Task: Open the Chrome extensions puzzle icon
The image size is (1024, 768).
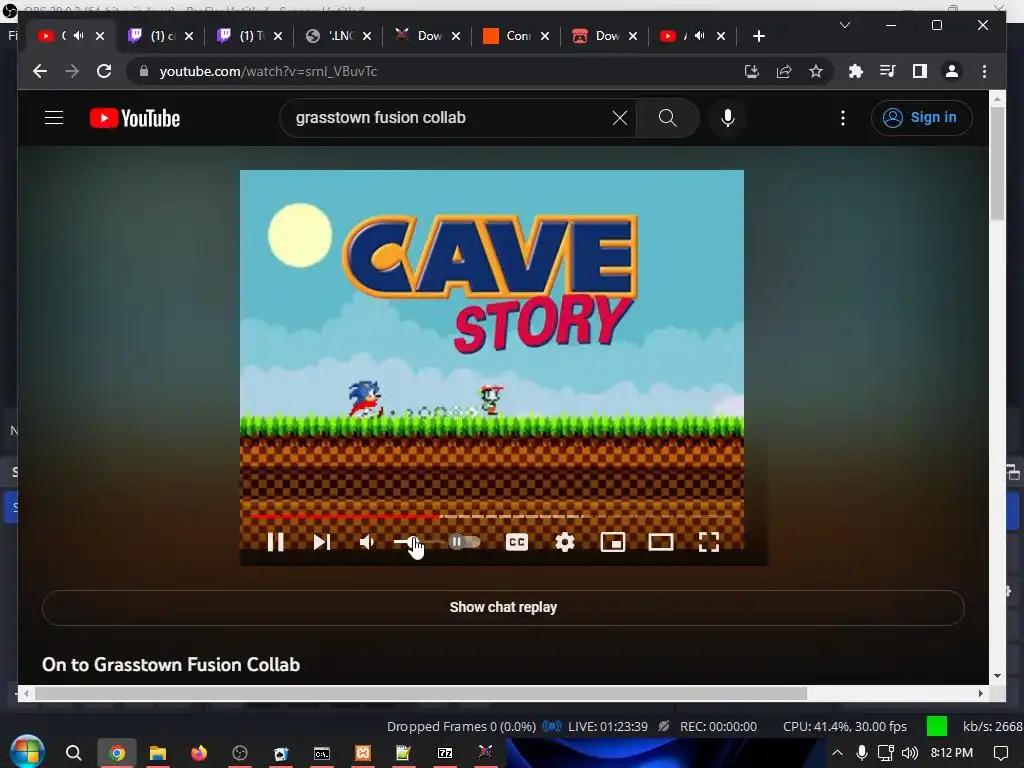Action: click(856, 71)
